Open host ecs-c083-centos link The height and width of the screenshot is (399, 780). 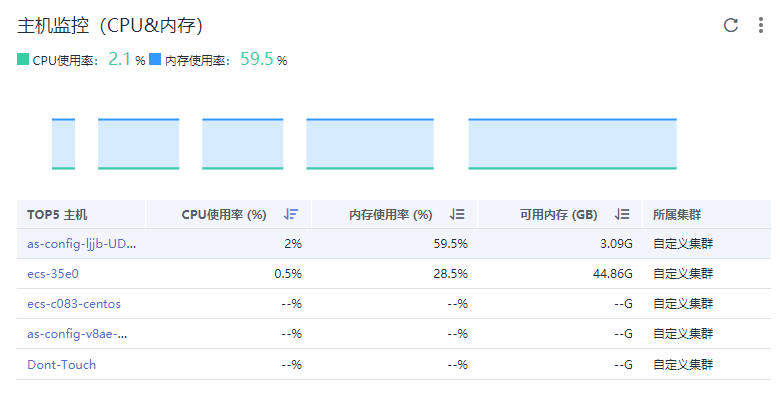[x=74, y=304]
